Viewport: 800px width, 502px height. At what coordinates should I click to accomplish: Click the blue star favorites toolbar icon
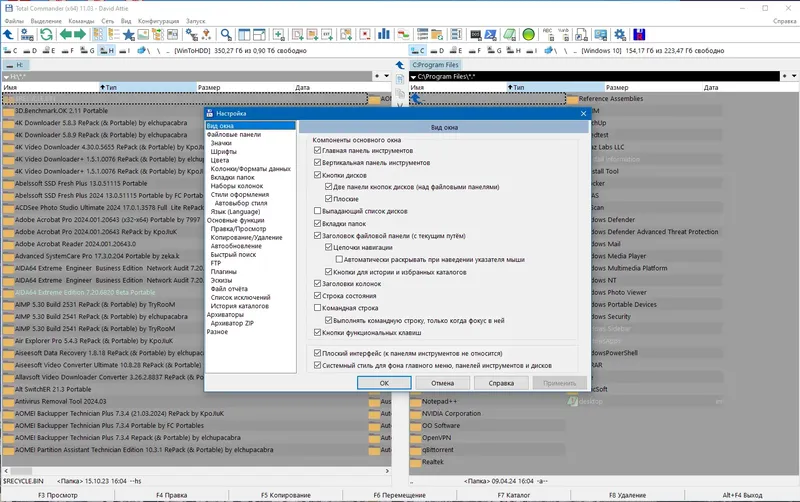[x=129, y=35]
